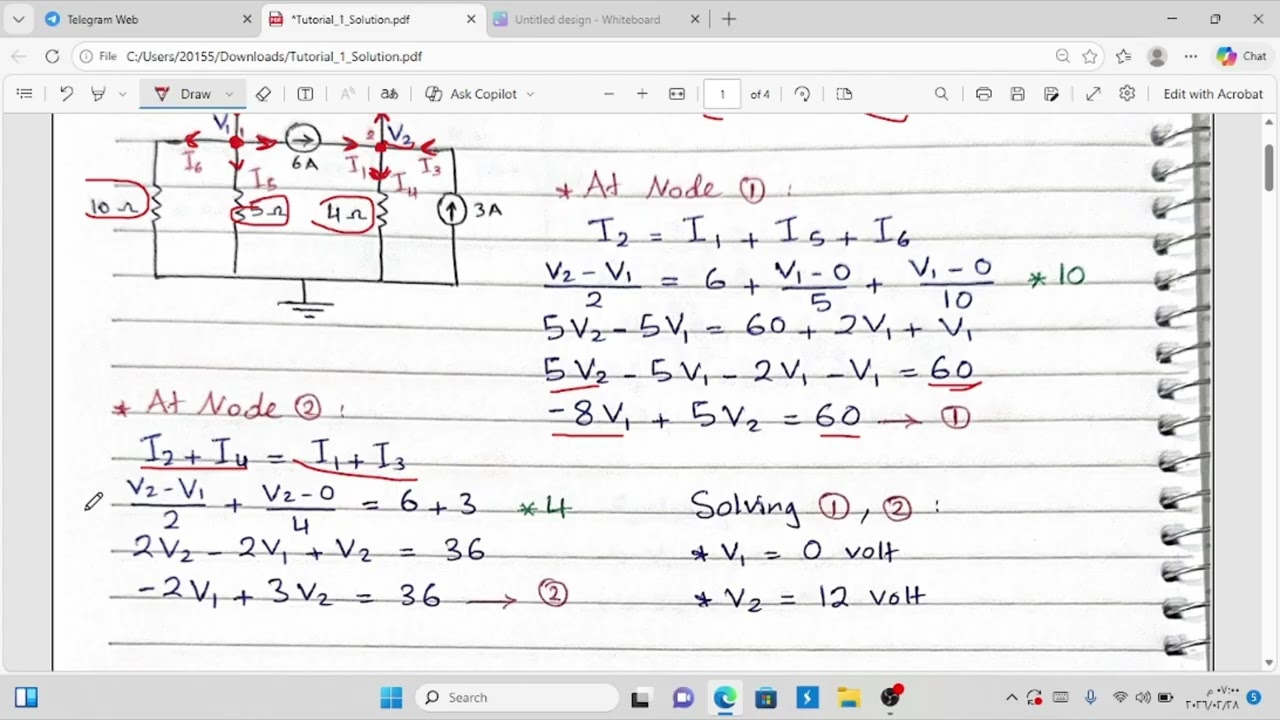Click the taskbar Search box
This screenshot has height=720, width=1280.
tap(517, 697)
